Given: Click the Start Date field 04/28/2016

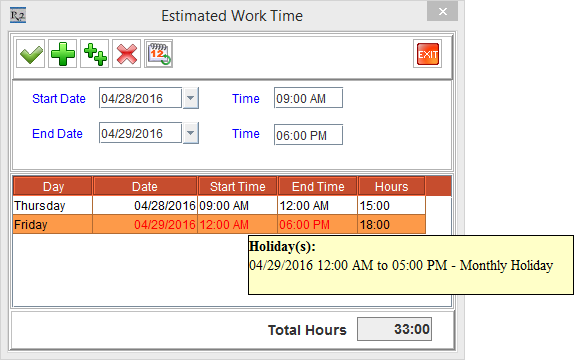Looking at the screenshot, I should point(140,98).
